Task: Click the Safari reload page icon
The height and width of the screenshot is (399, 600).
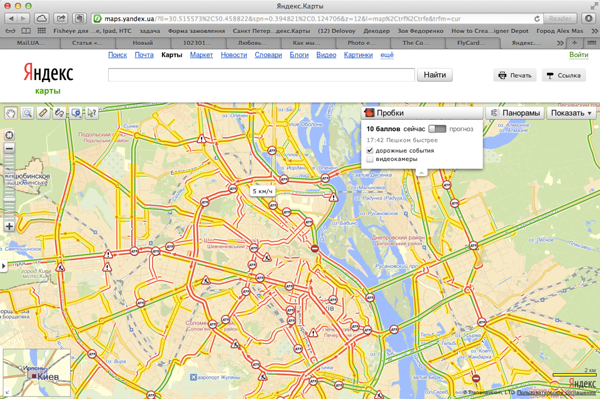Action: pos(537,19)
